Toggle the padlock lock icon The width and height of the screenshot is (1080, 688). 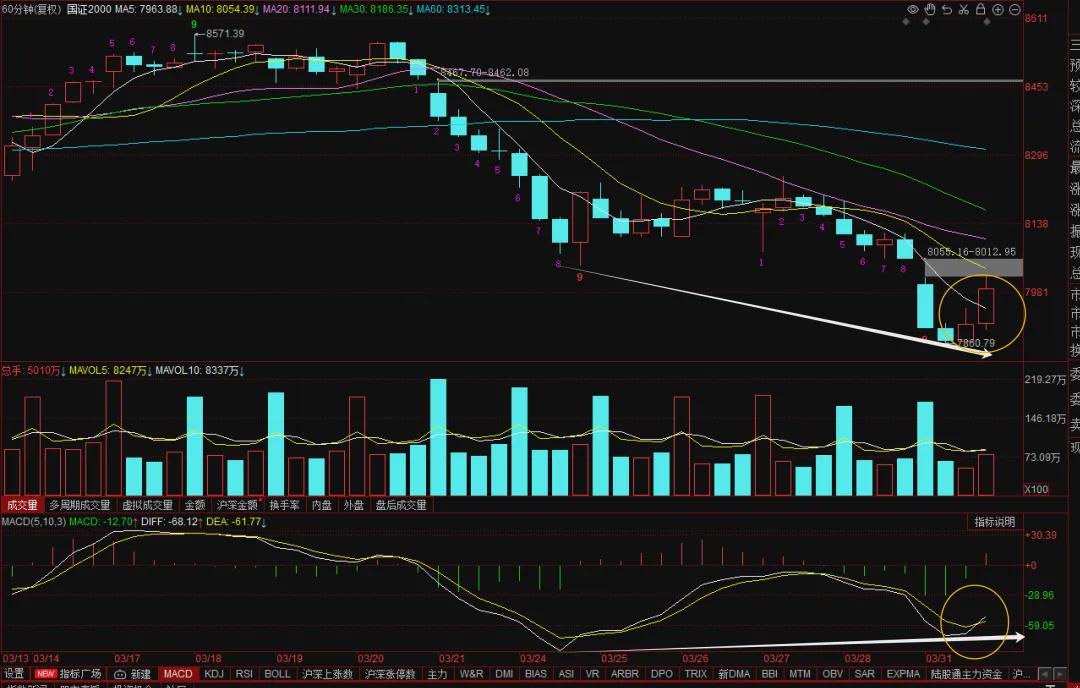(980, 10)
